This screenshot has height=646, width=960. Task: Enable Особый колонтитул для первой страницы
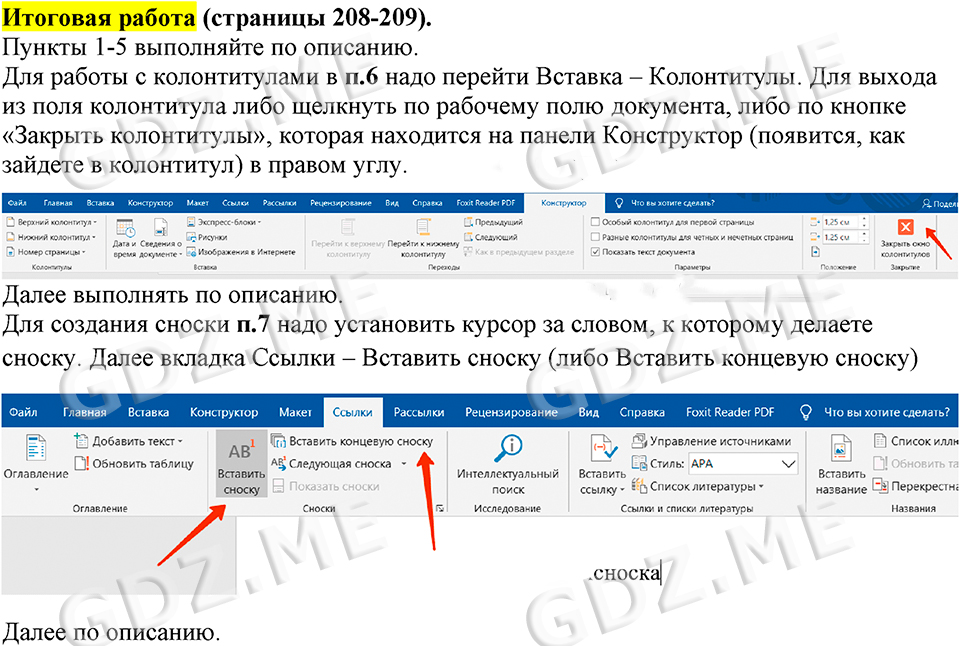(x=596, y=222)
